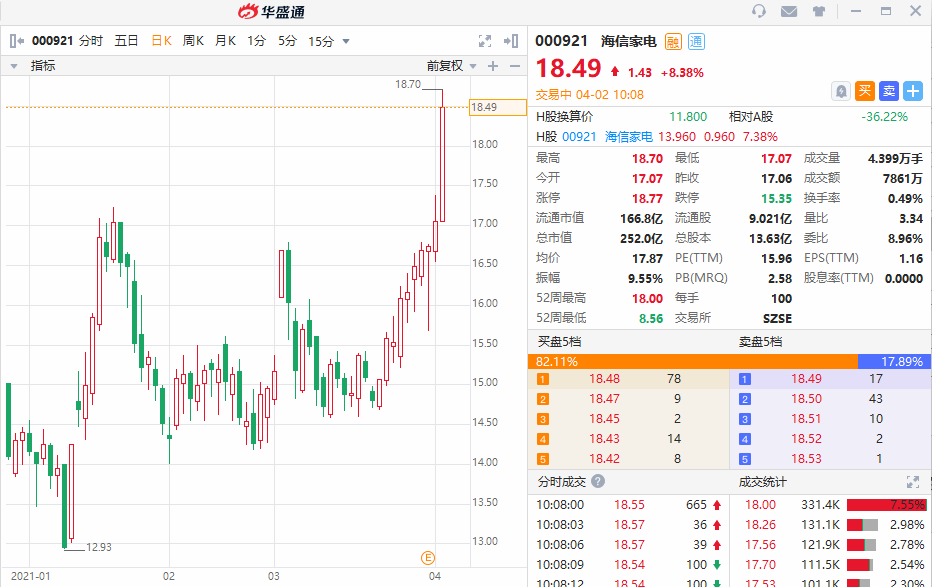
Task: Click the 10:08:00 trade row
Action: tap(629, 505)
